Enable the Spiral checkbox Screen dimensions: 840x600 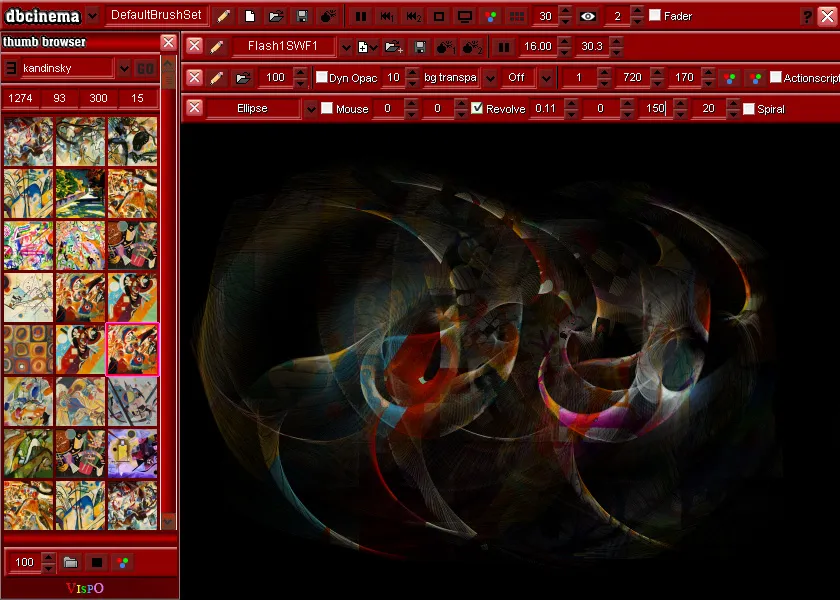tap(749, 108)
